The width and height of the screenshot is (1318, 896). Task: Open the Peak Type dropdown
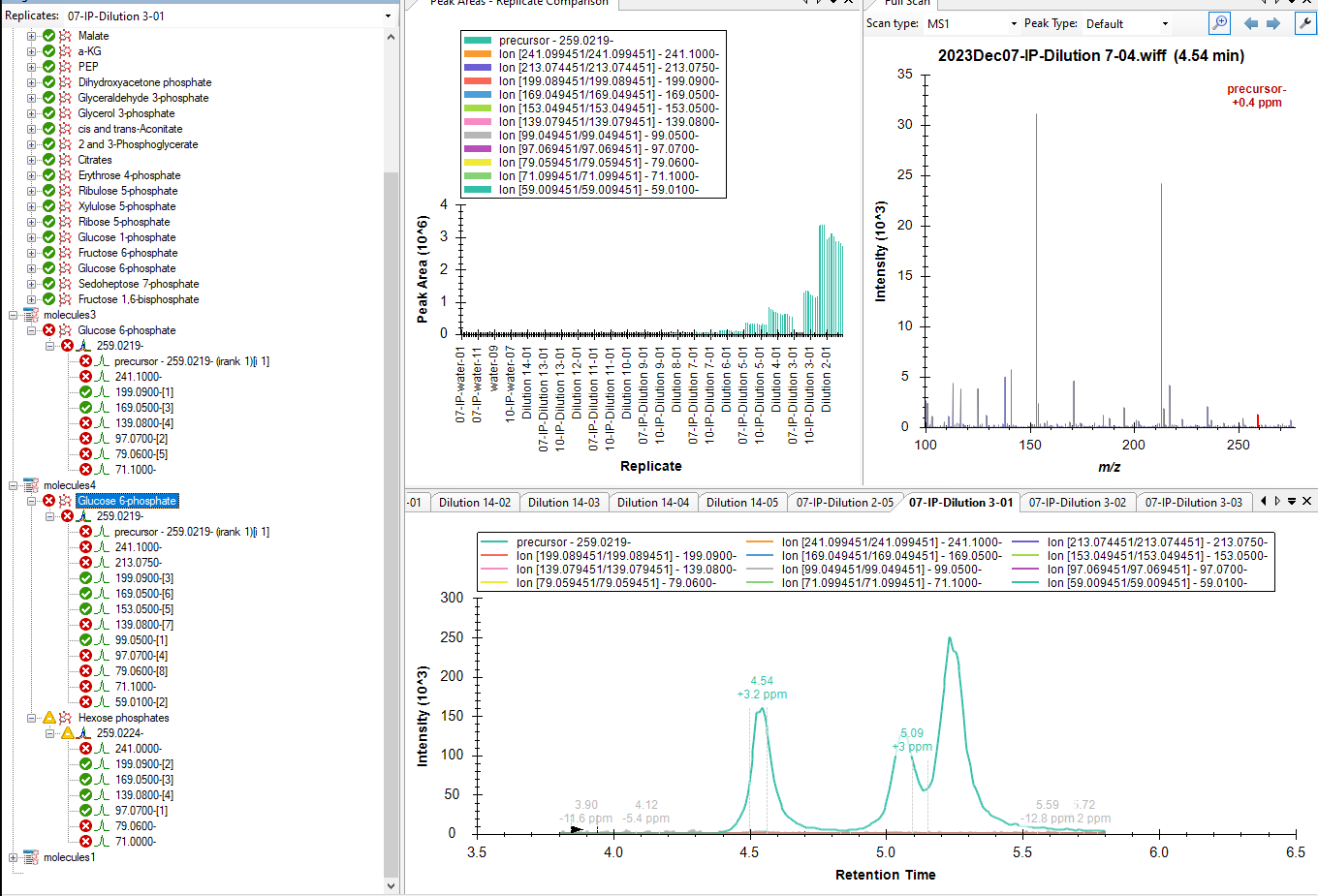tap(1165, 24)
